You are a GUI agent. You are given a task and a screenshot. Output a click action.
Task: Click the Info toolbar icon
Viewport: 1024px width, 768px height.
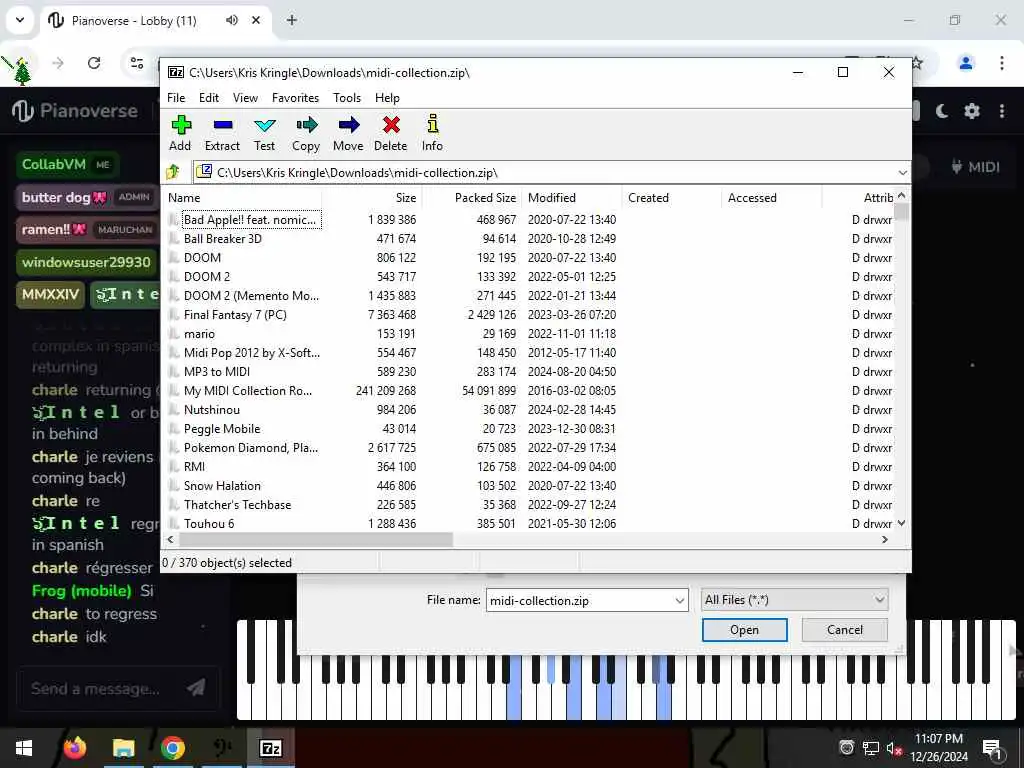[432, 133]
